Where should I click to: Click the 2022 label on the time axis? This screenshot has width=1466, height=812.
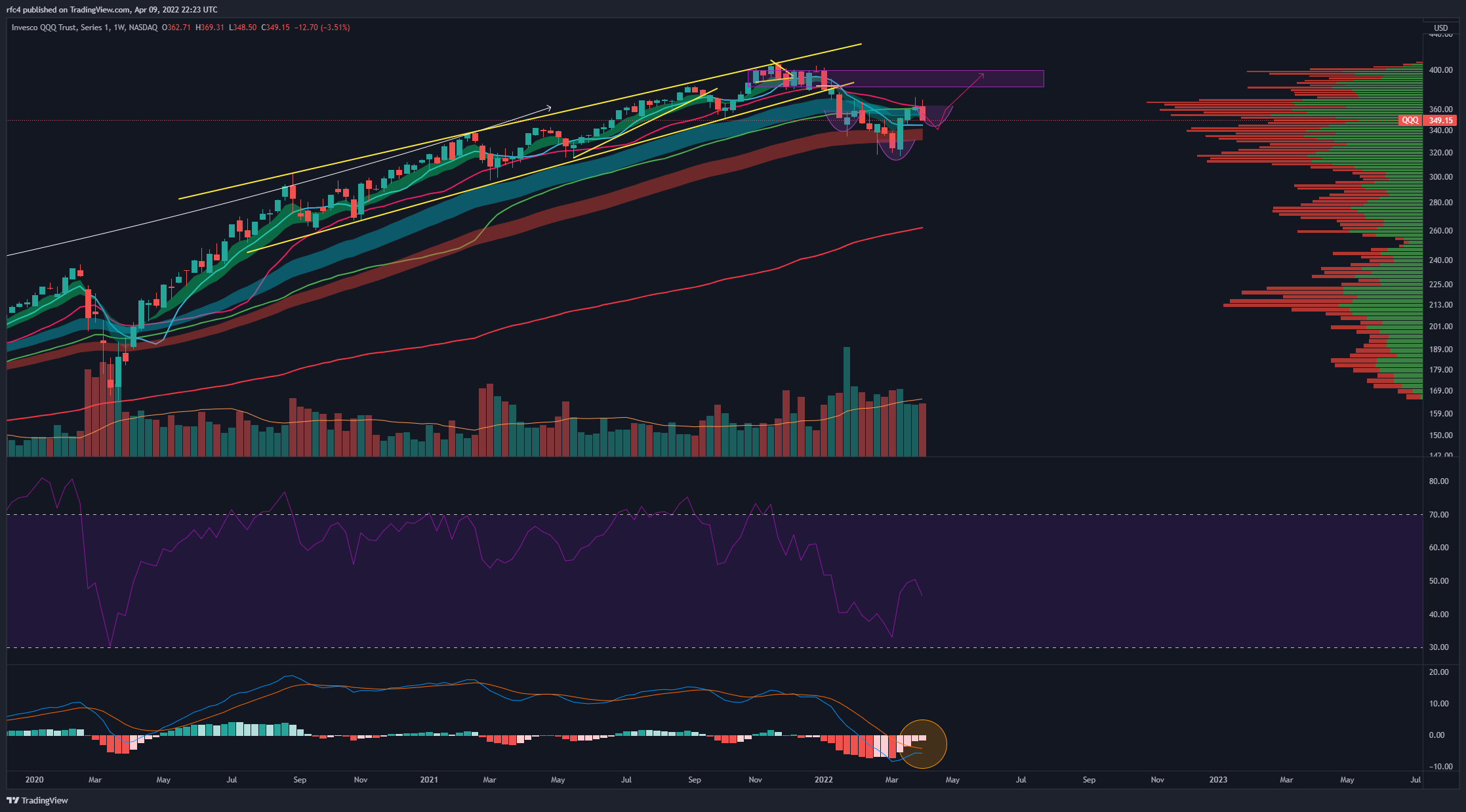824,780
